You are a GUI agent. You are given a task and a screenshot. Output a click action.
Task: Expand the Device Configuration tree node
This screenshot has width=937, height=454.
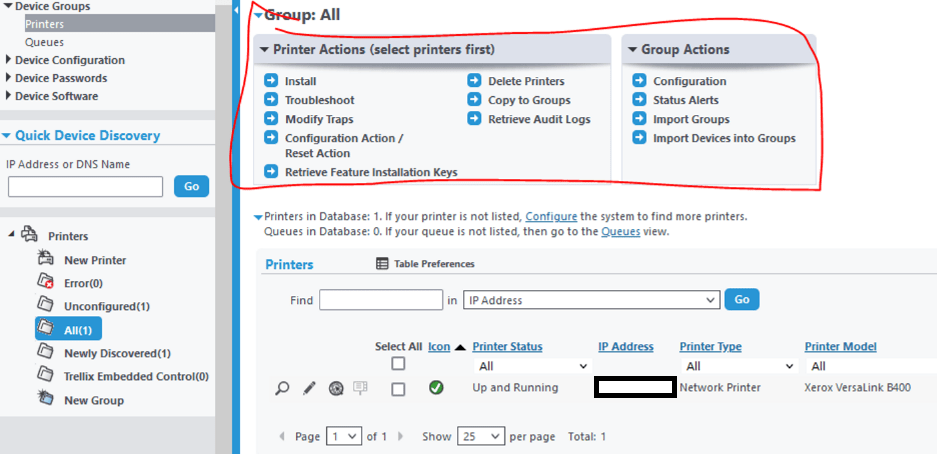coord(7,60)
